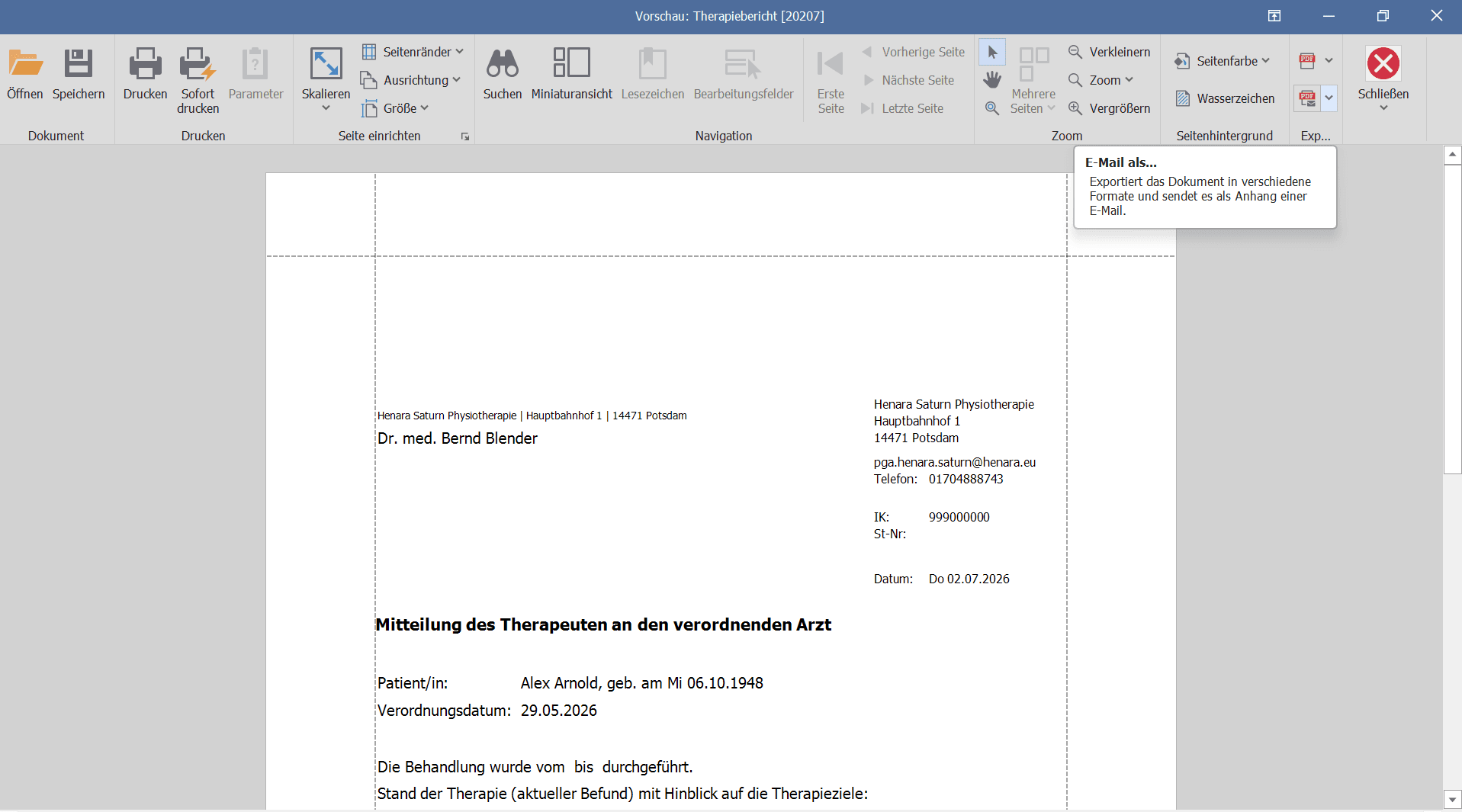This screenshot has height=812, width=1462.
Task: Send the document as PDF by e-mail
Action: (1307, 98)
